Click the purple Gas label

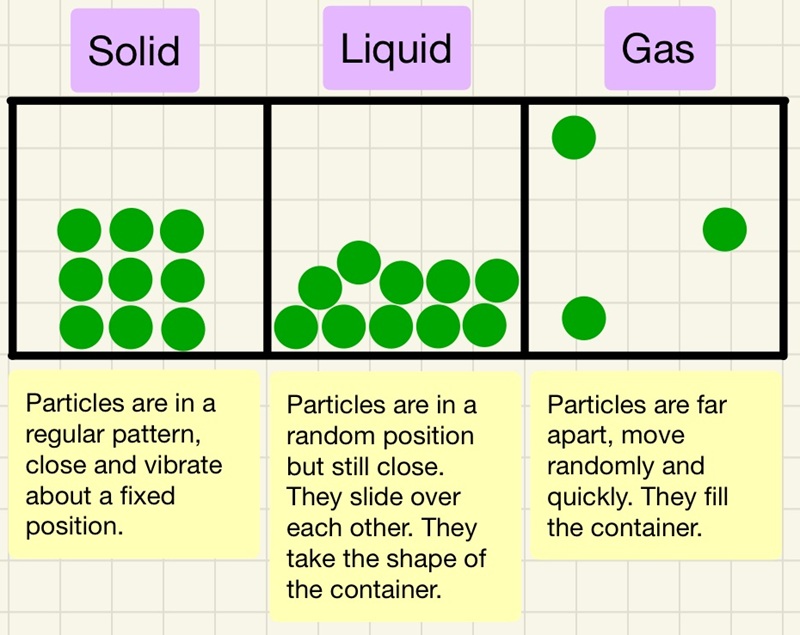659,48
